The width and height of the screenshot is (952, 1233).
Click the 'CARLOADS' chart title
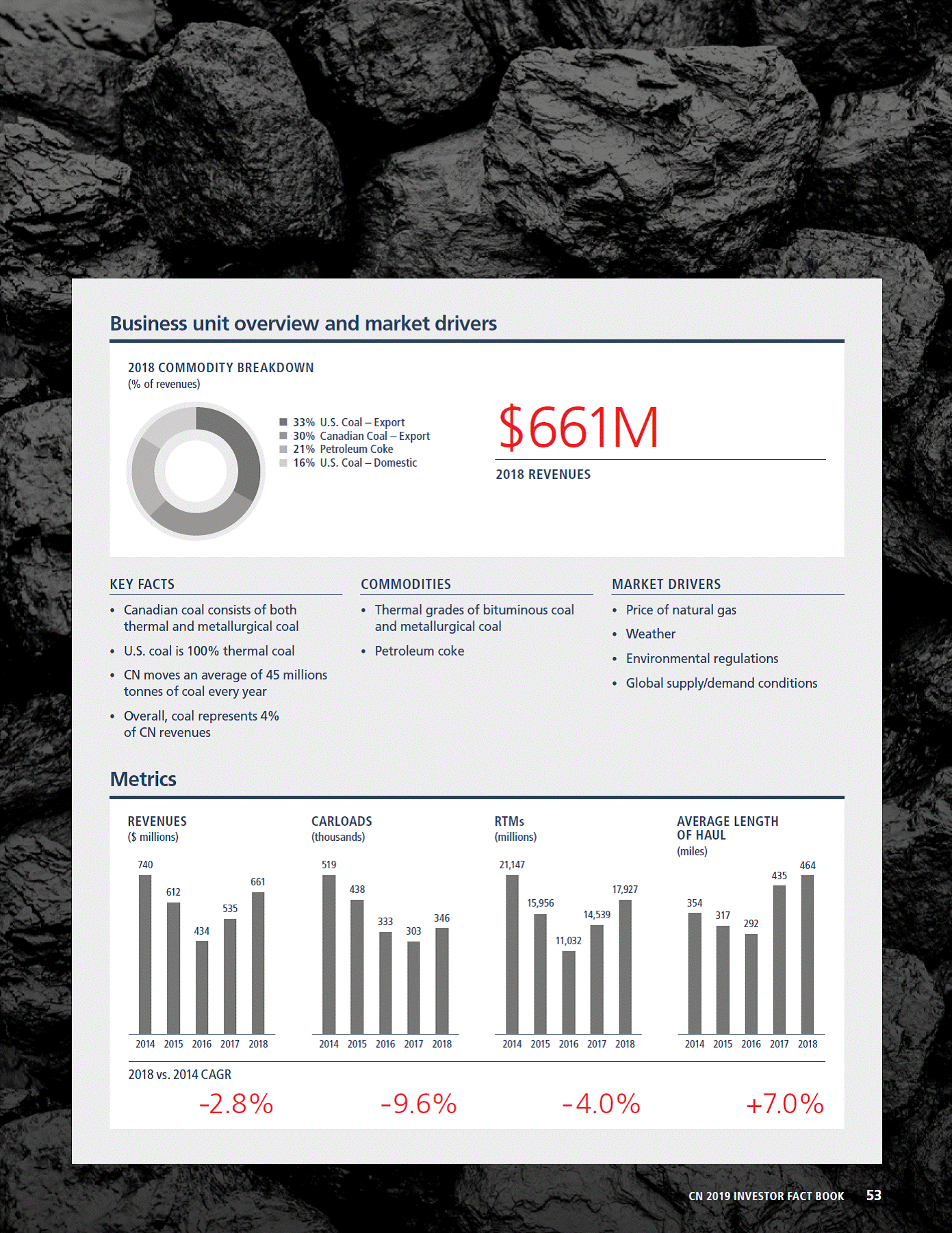(342, 821)
